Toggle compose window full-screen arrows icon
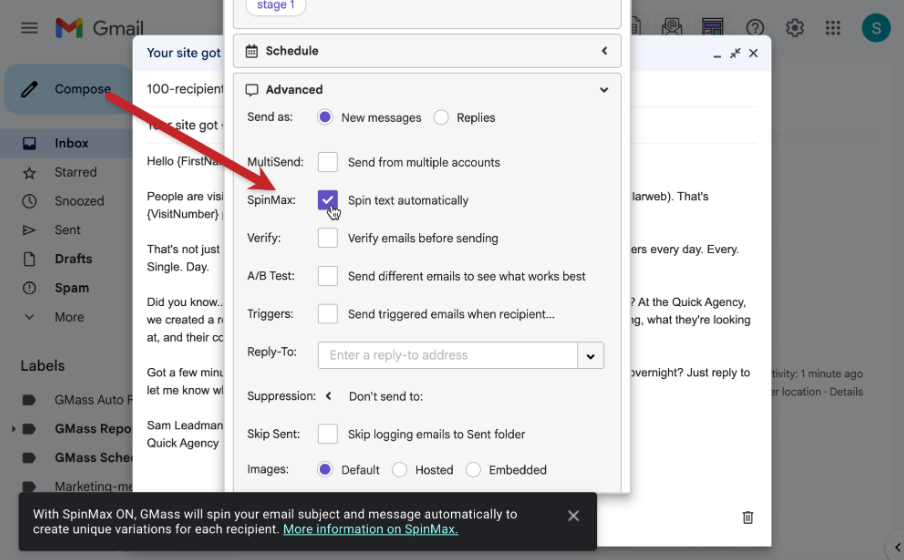The height and width of the screenshot is (560, 904). (x=735, y=53)
